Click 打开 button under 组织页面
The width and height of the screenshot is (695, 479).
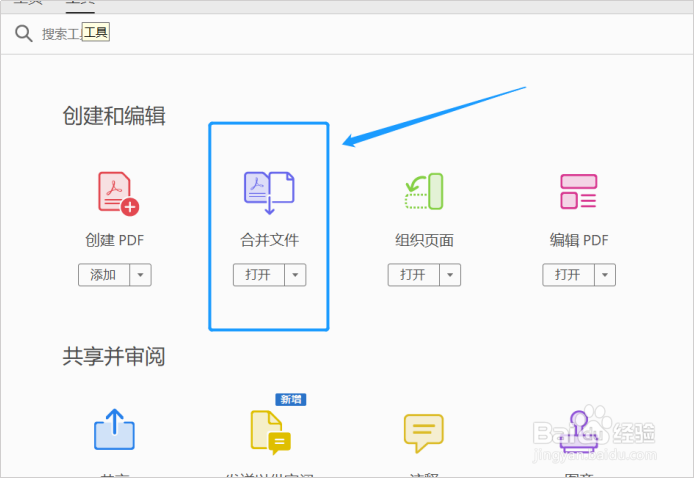(413, 275)
